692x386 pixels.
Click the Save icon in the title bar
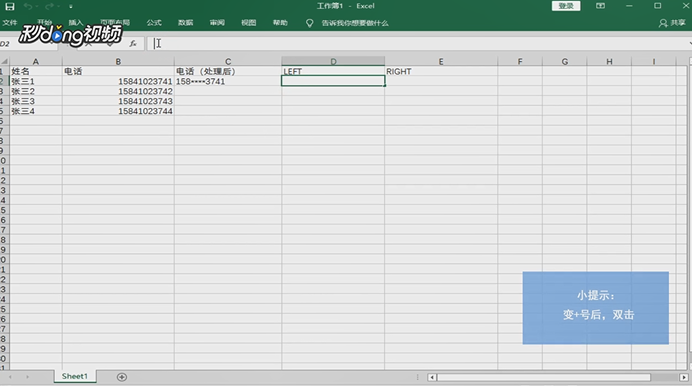[10, 6]
